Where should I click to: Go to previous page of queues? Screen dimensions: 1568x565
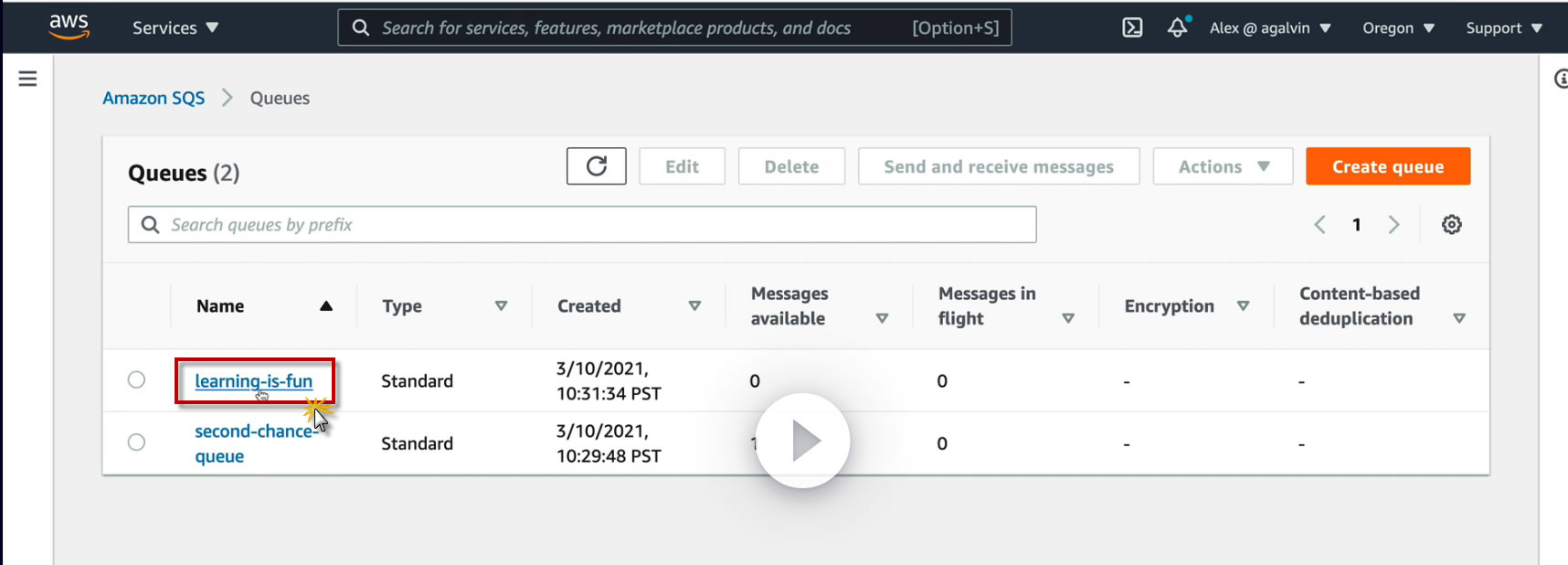coord(1319,225)
